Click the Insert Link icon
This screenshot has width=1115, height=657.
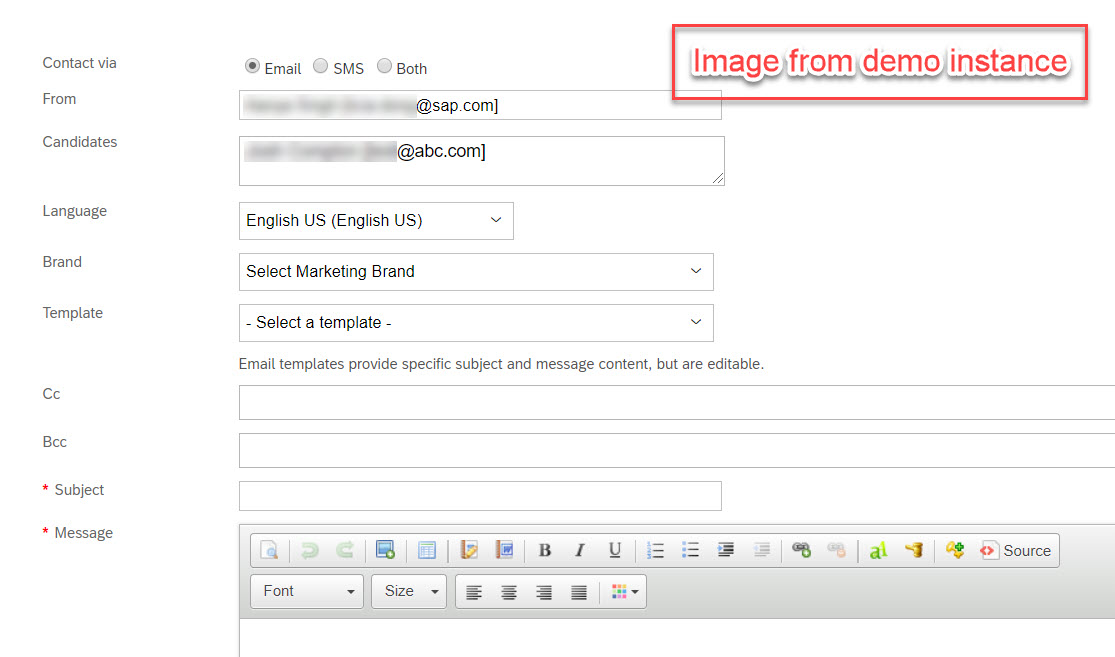(x=801, y=550)
